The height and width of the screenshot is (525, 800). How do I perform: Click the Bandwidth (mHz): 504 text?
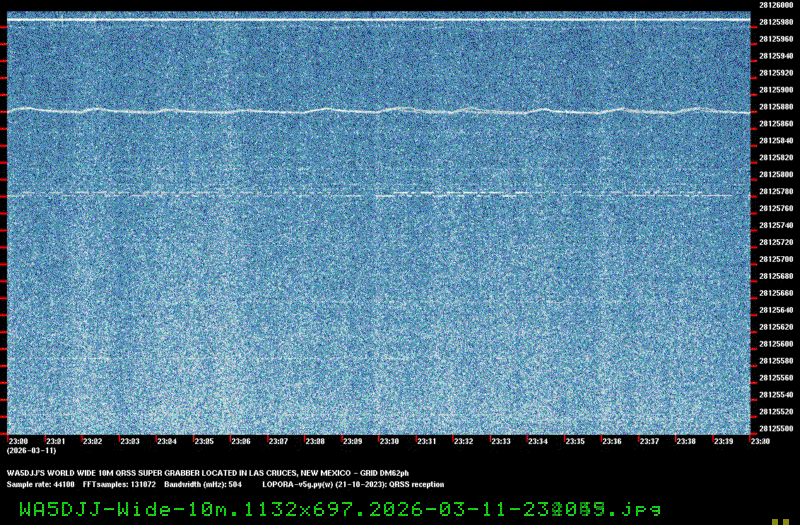pyautogui.click(x=203, y=484)
